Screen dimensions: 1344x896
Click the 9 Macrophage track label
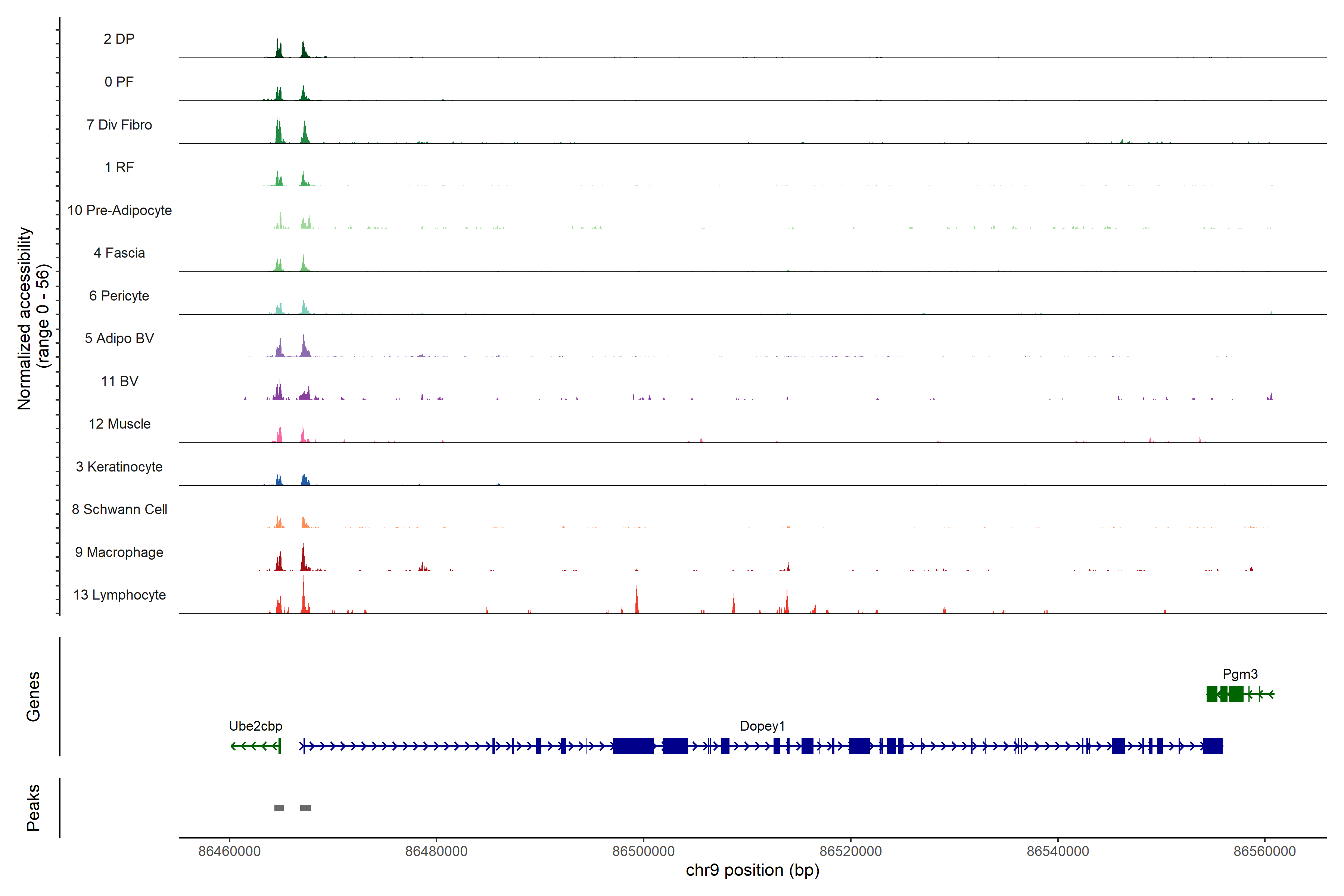coord(119,553)
